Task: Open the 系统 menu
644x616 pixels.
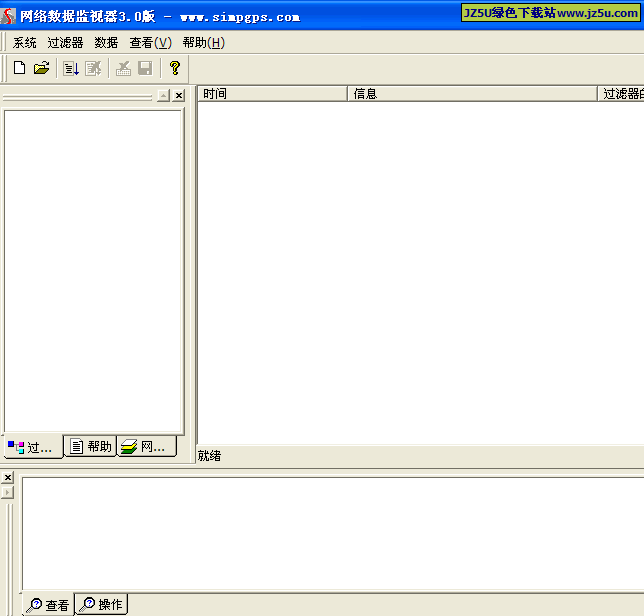Action: [24, 43]
